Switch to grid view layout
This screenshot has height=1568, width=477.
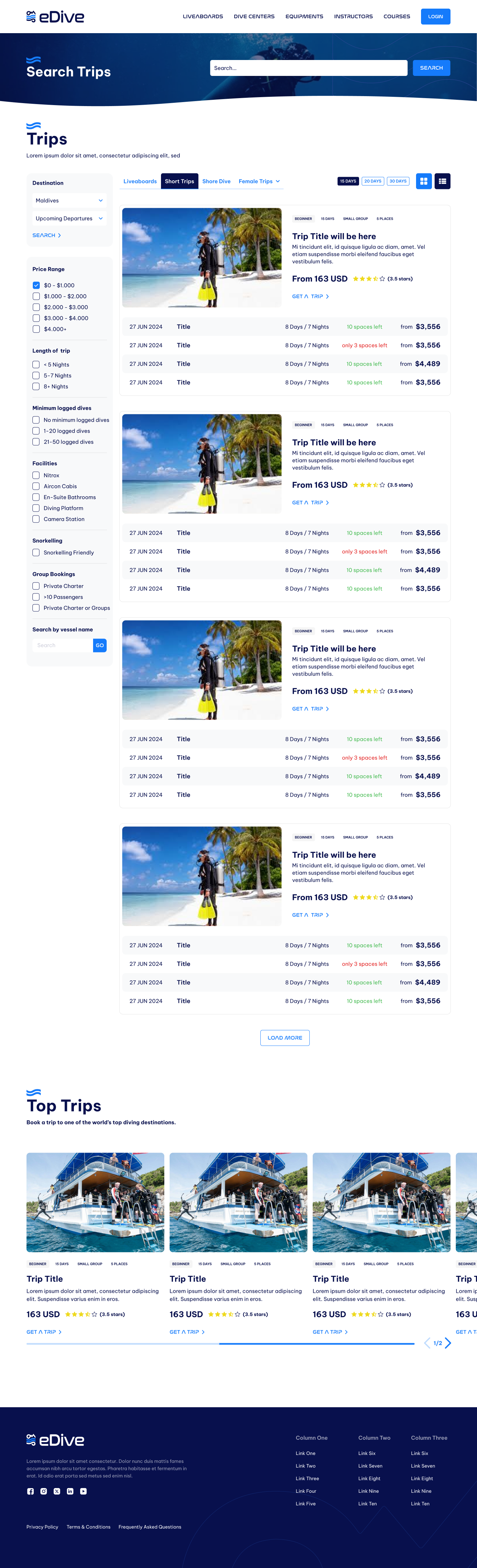click(423, 181)
